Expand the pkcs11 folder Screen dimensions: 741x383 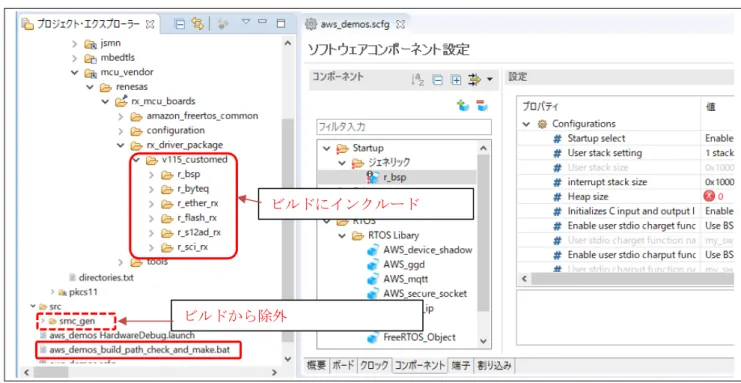click(x=52, y=292)
